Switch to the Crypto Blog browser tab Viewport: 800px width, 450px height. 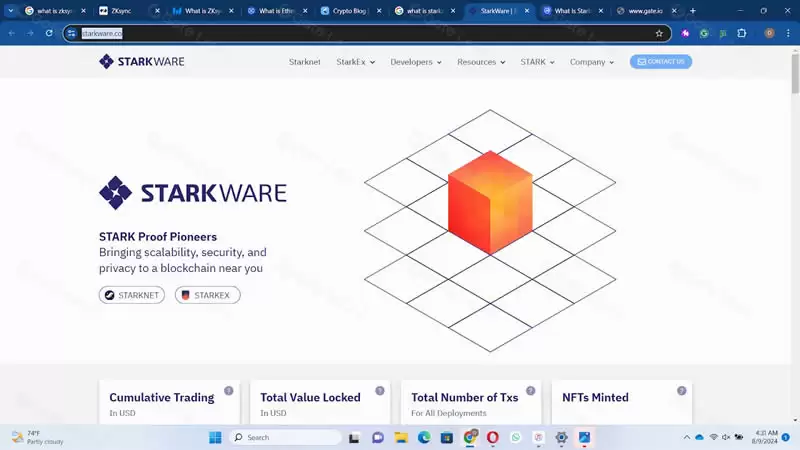(351, 11)
